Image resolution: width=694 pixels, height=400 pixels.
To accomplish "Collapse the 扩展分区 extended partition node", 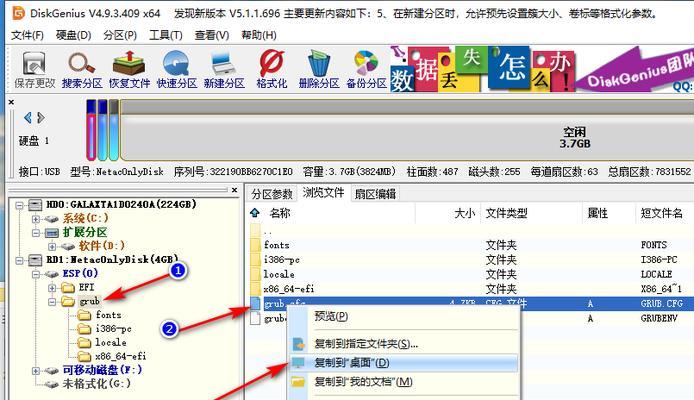I will point(36,233).
